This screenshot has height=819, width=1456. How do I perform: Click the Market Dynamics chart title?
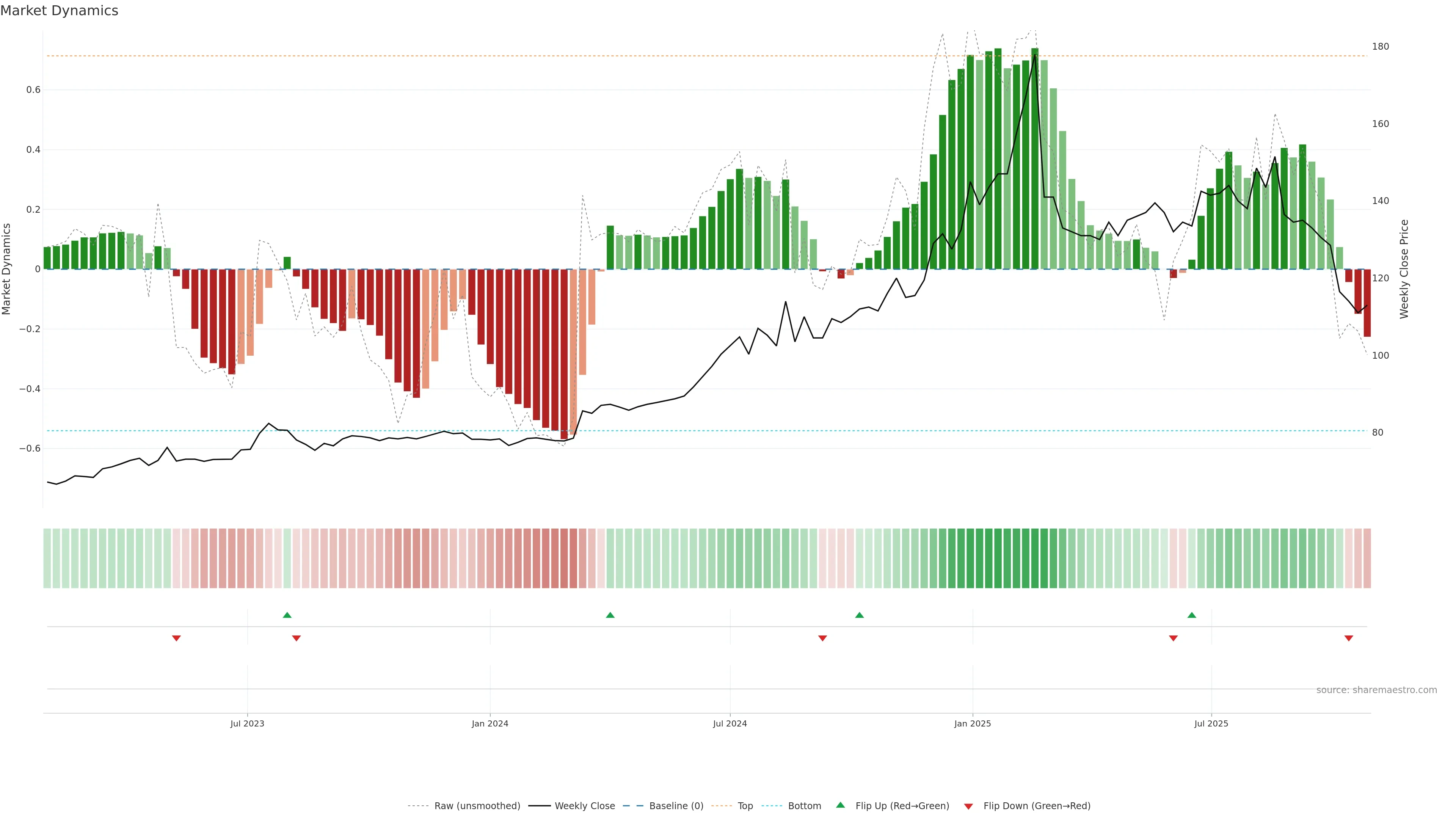[x=60, y=11]
